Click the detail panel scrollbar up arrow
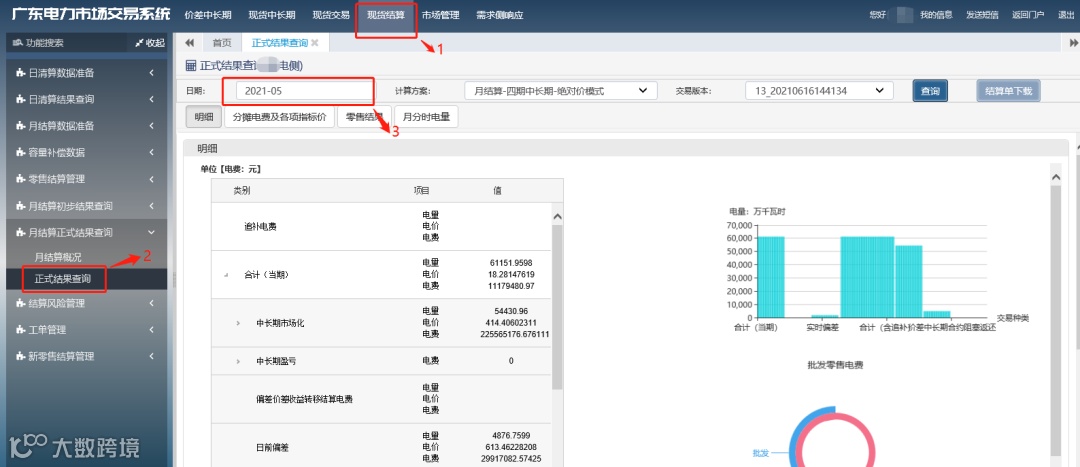Image resolution: width=1080 pixels, height=467 pixels. tap(1055, 178)
